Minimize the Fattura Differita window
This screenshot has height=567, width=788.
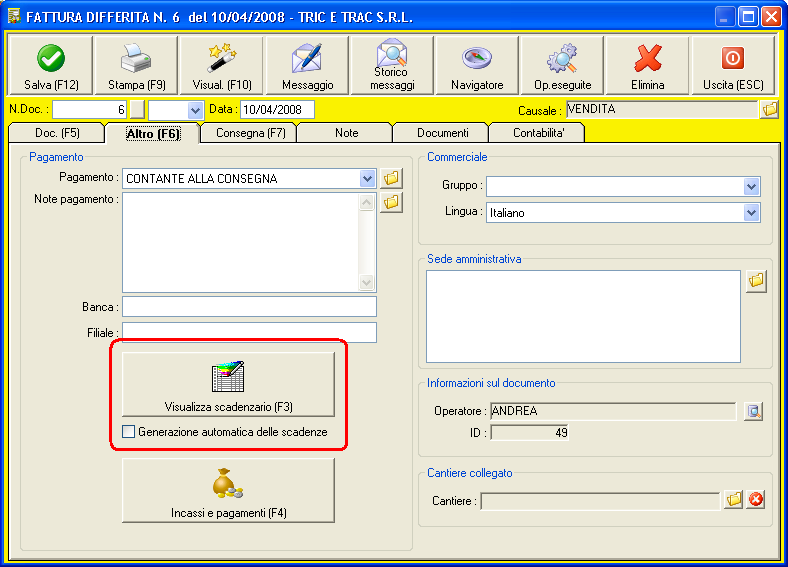click(724, 17)
